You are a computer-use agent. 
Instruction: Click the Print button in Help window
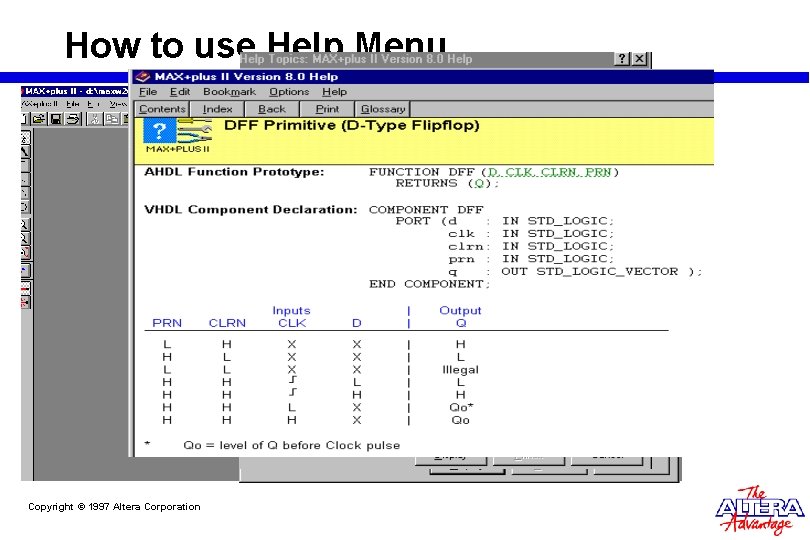[x=327, y=109]
